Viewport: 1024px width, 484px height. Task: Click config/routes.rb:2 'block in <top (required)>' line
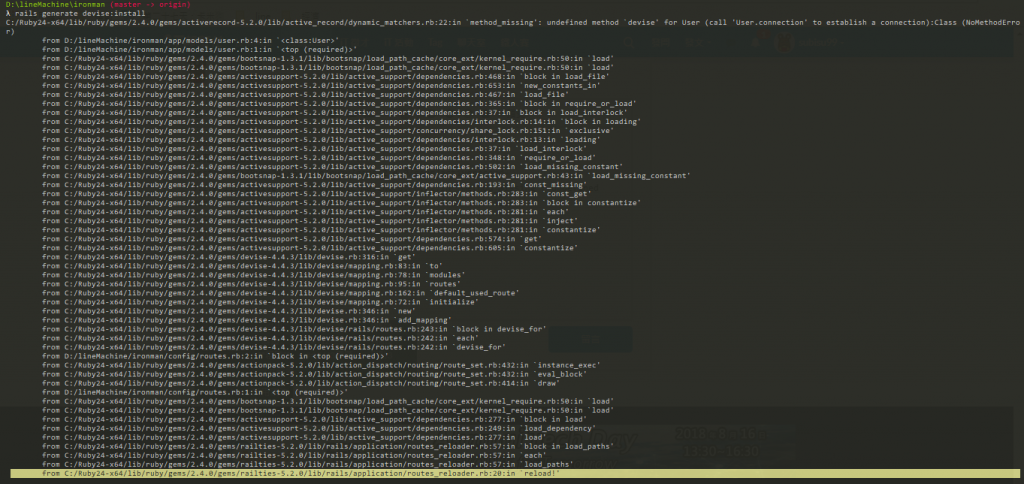click(x=214, y=357)
